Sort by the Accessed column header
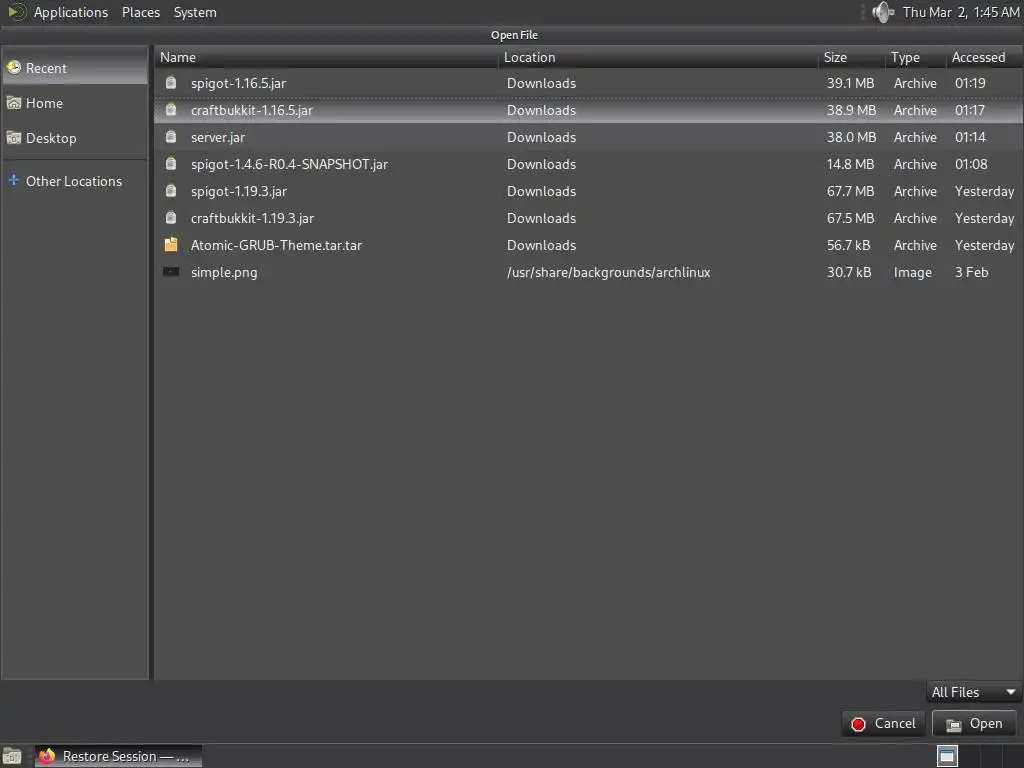1024x768 pixels. tap(984, 57)
